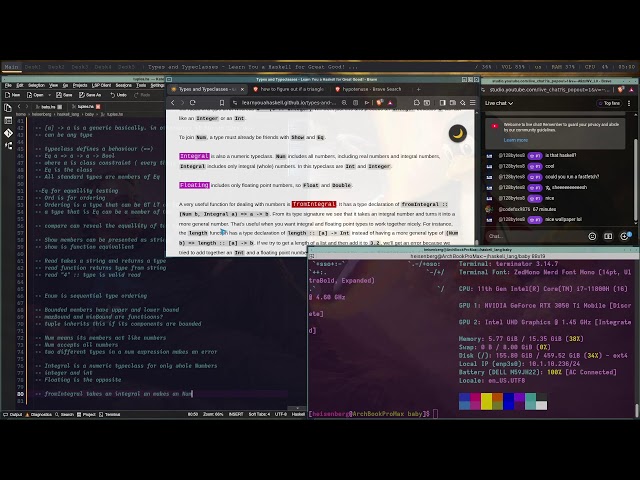640x480 pixels.
Task: Open the Tools menu in Kate
Action: pos(141,85)
